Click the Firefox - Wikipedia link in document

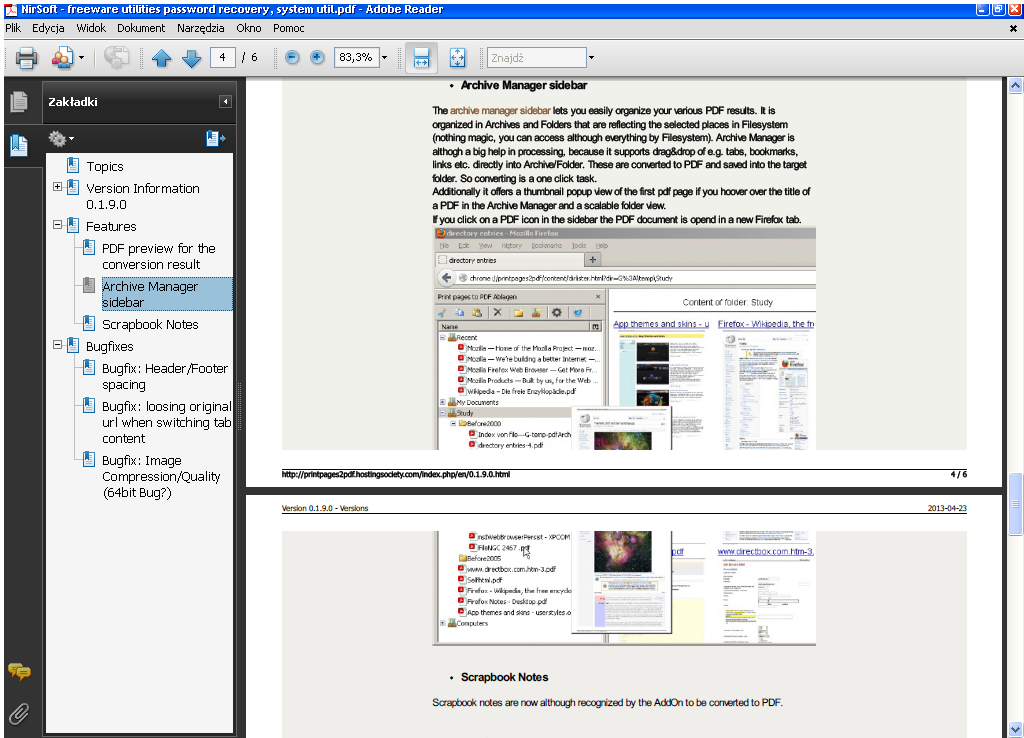[766, 324]
